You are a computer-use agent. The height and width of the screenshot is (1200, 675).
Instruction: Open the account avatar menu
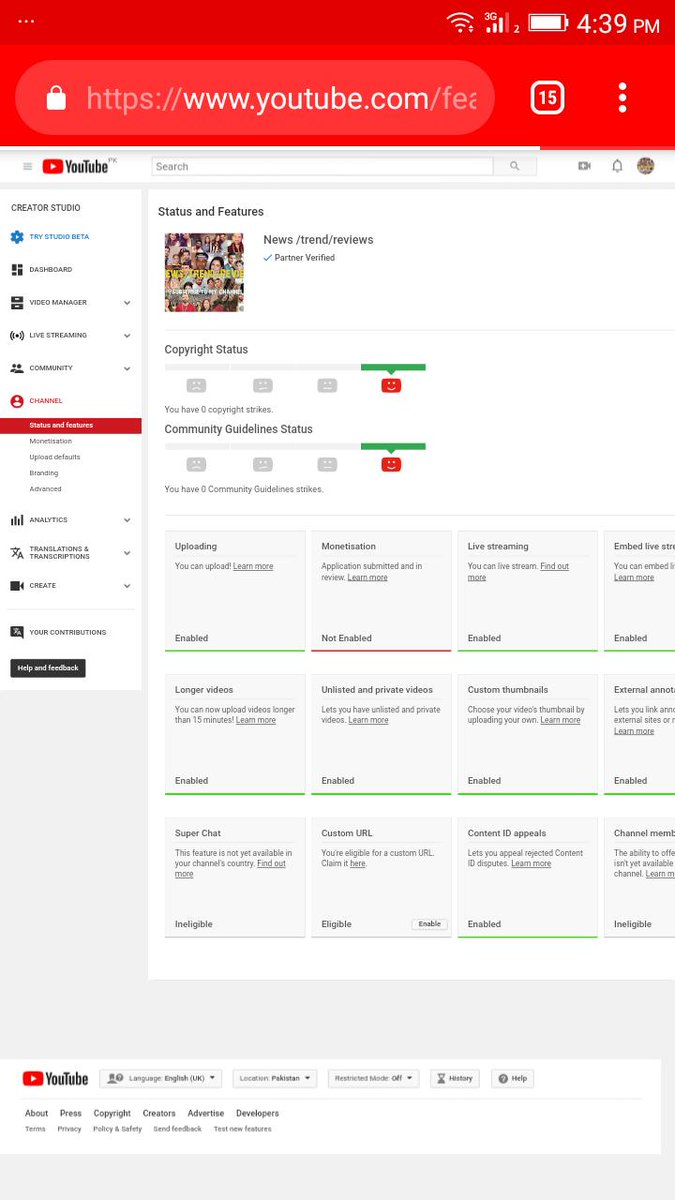(646, 166)
